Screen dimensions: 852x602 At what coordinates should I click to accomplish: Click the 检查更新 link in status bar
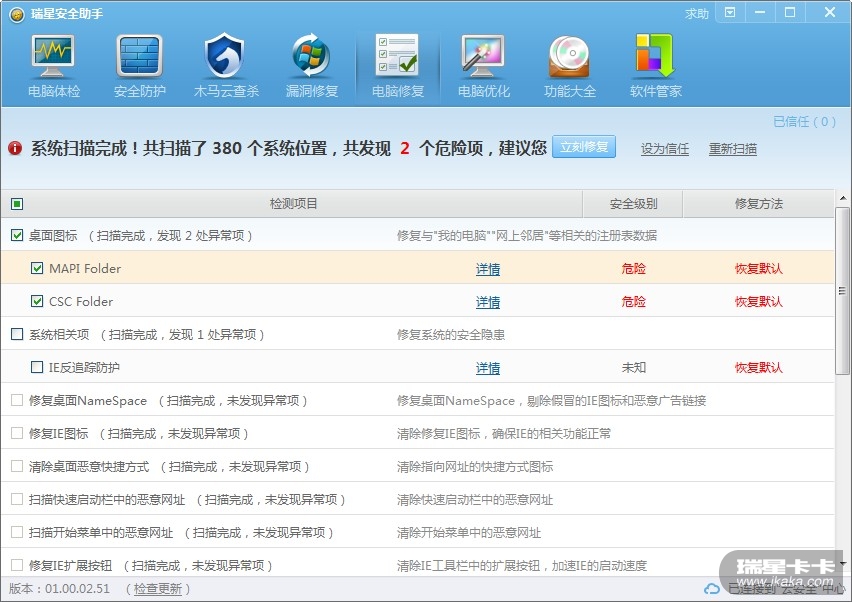[158, 589]
